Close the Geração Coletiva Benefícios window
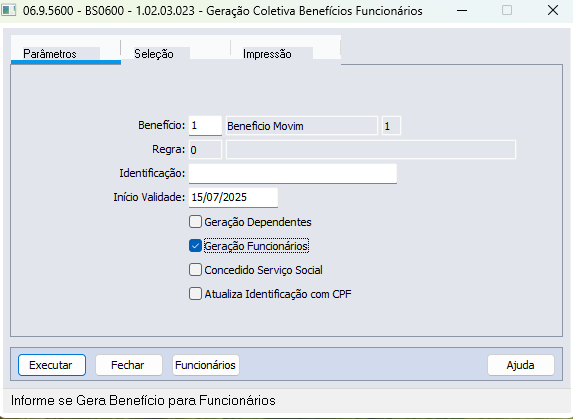 tap(553, 11)
